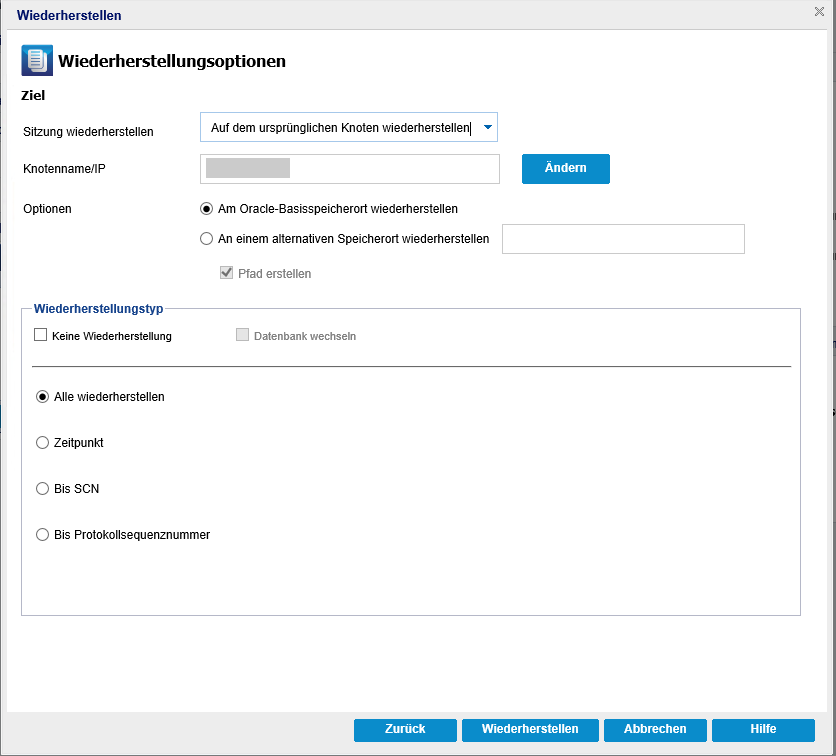
Task: Toggle the Pfad erstellen checkbox
Action: point(227,273)
